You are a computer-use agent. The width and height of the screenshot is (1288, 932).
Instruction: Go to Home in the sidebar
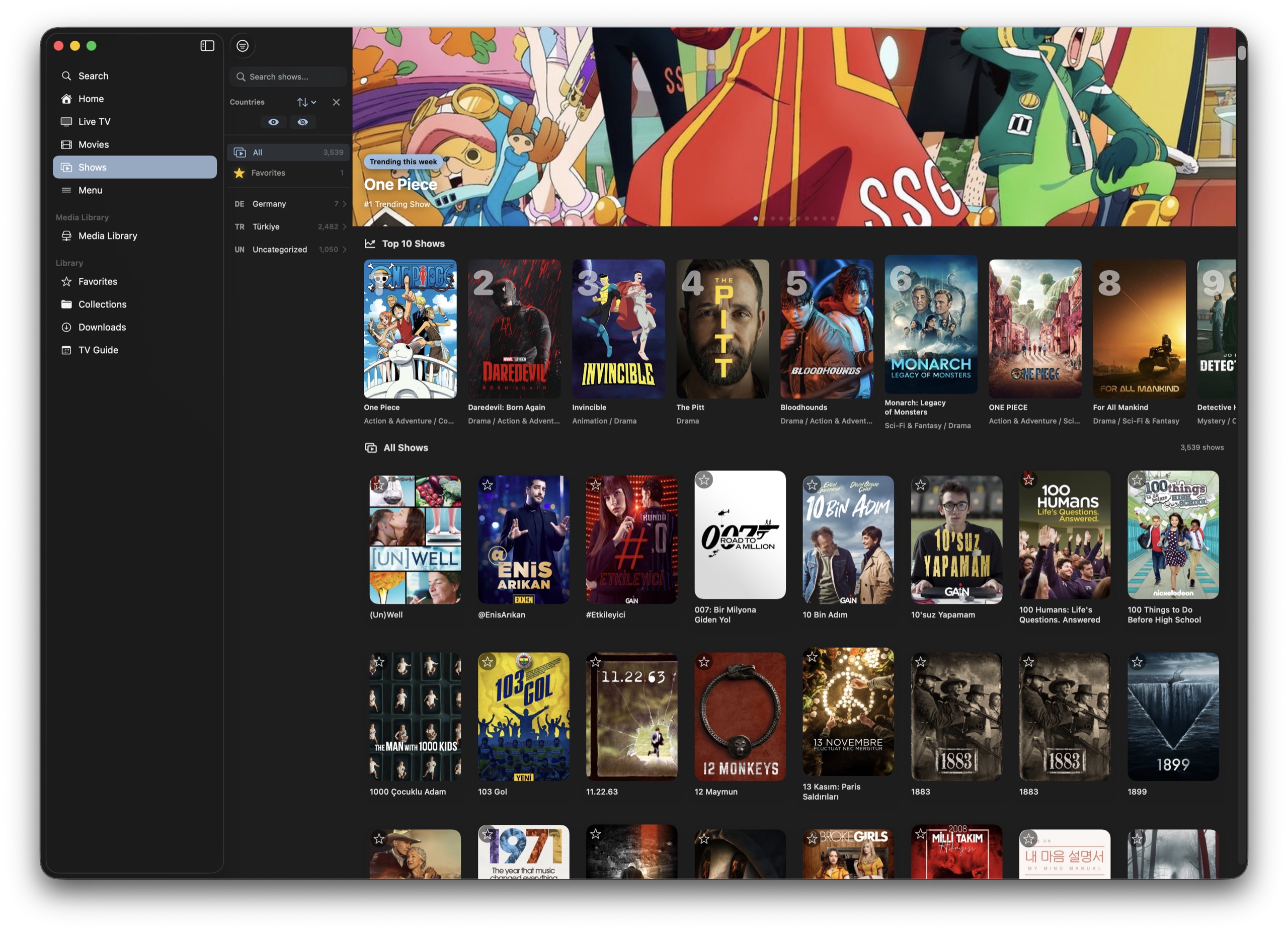coord(135,99)
